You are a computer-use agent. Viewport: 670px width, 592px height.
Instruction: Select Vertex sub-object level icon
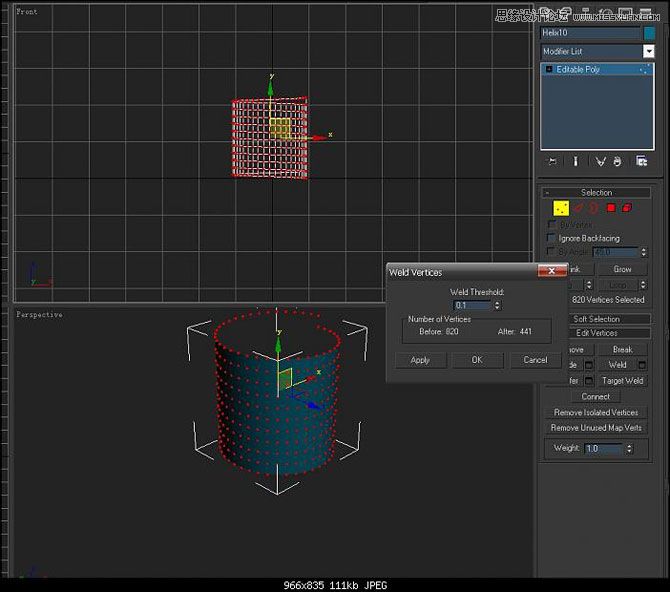561,208
